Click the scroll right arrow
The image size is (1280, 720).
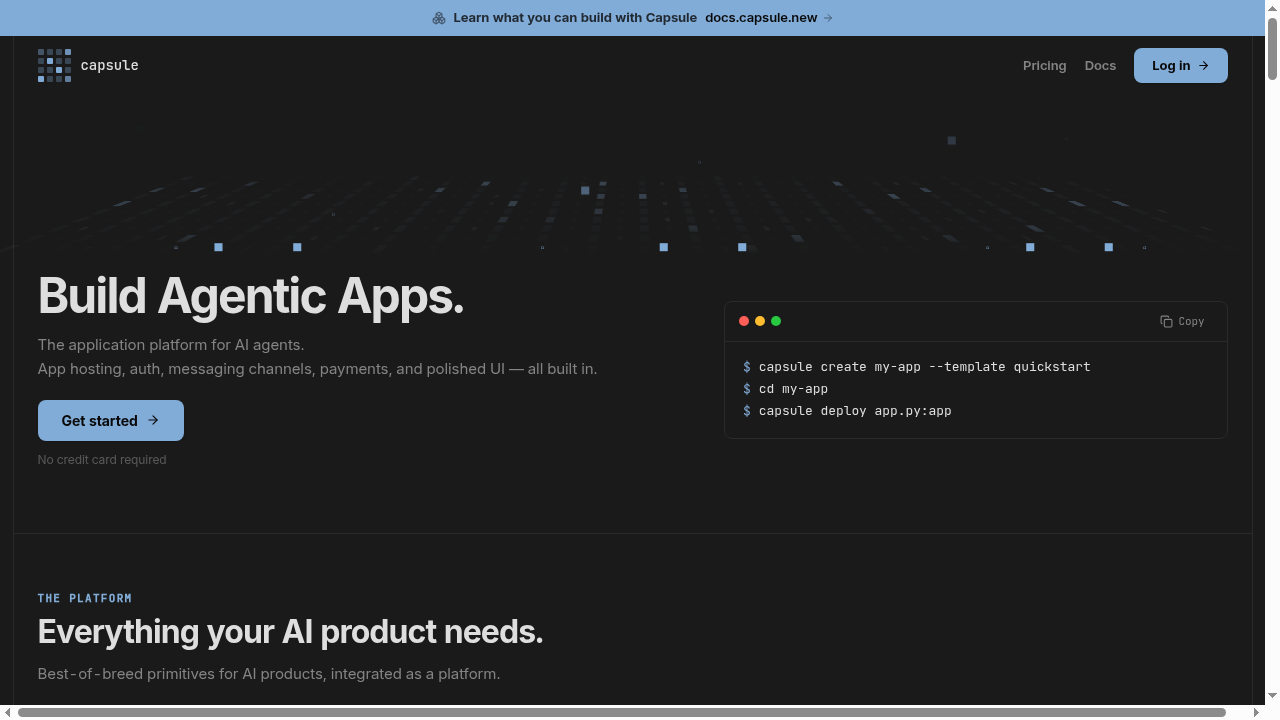click(1257, 712)
